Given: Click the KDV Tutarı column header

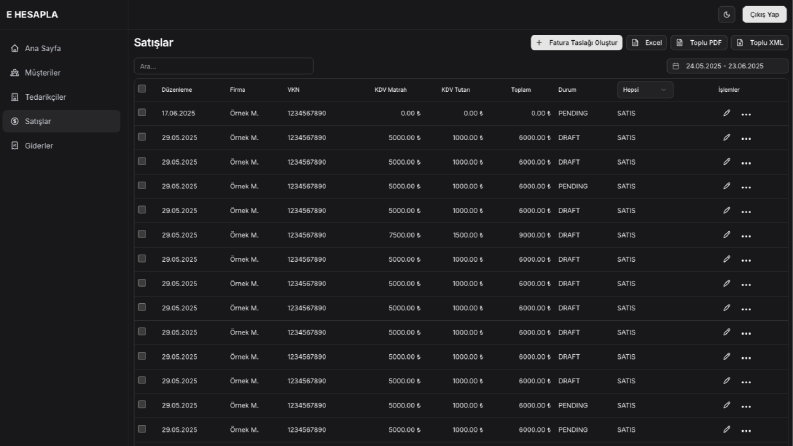Looking at the screenshot, I should 455,90.
